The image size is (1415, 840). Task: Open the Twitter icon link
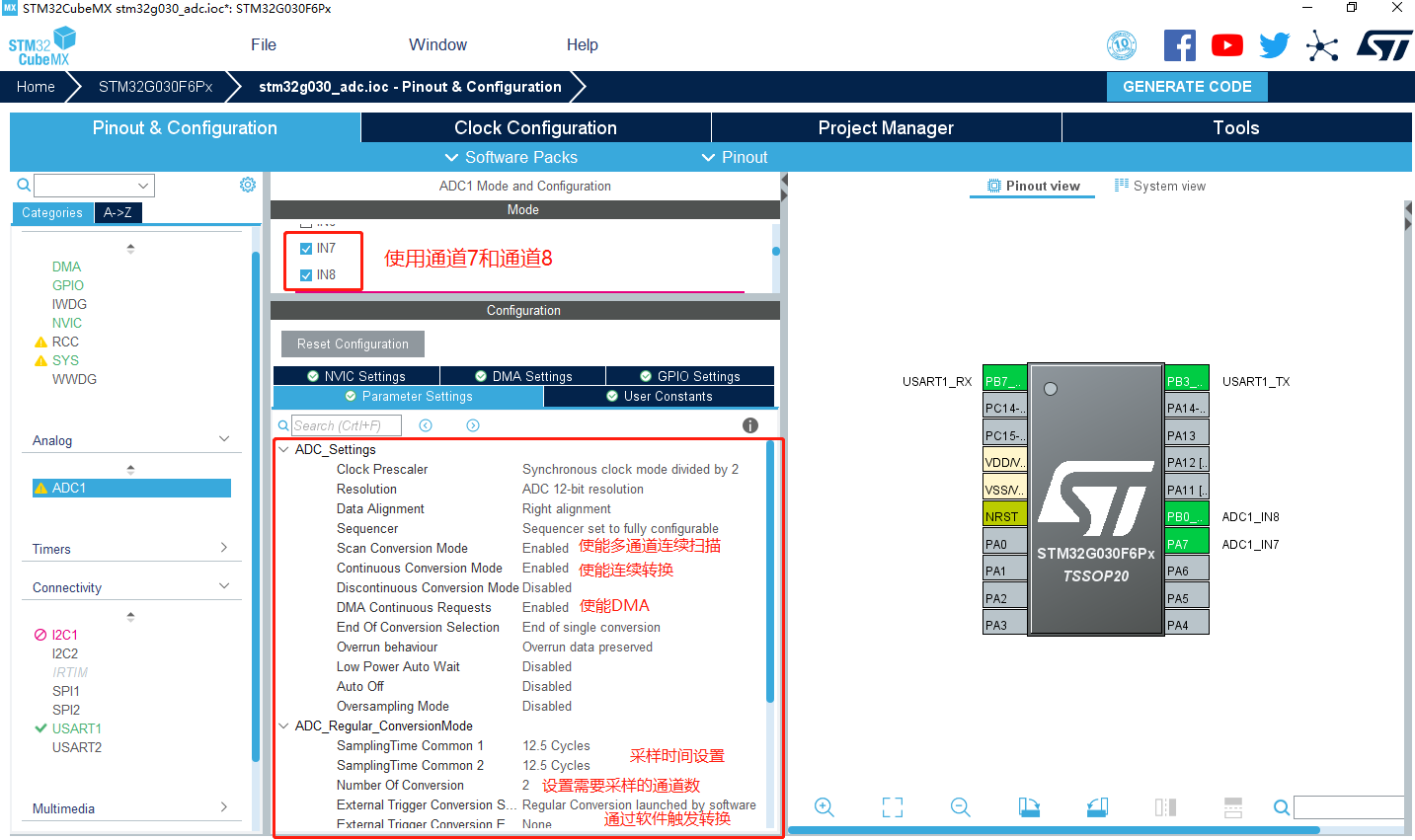click(x=1275, y=45)
